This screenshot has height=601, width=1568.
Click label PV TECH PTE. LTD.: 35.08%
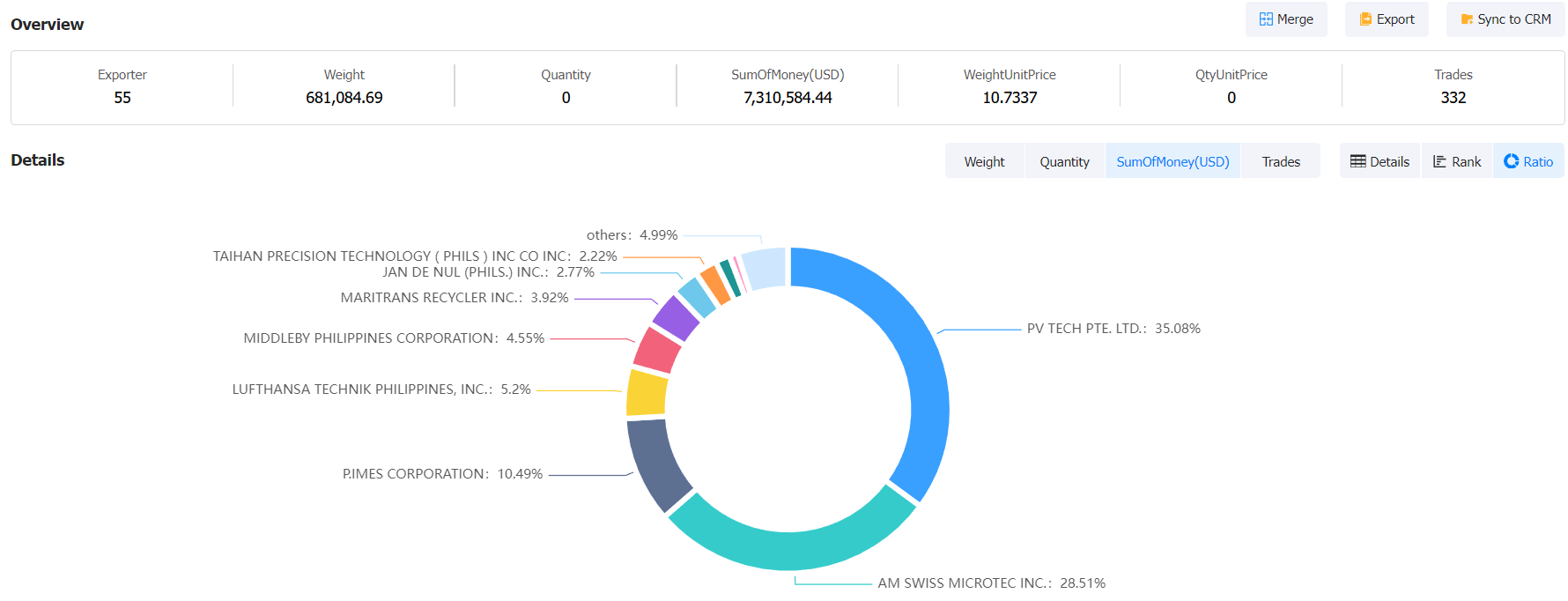tap(1113, 329)
